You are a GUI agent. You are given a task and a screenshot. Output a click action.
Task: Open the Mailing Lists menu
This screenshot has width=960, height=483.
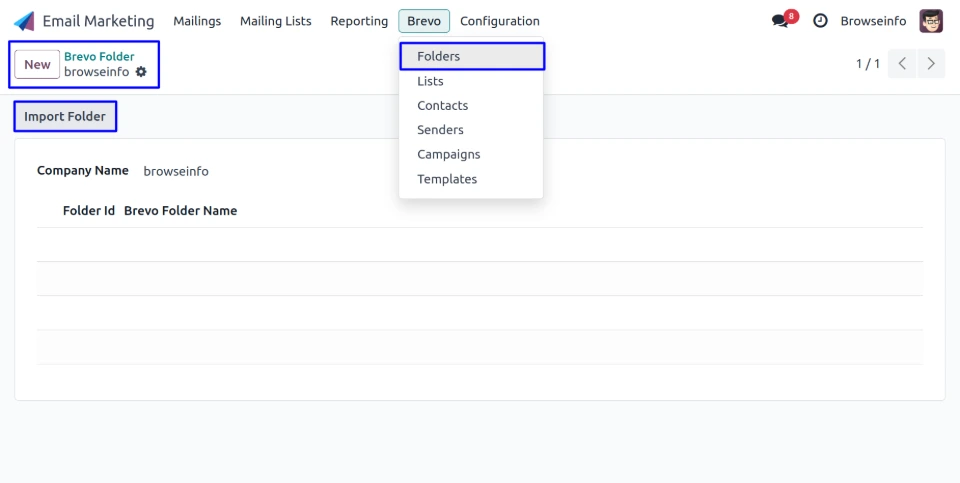pos(275,21)
